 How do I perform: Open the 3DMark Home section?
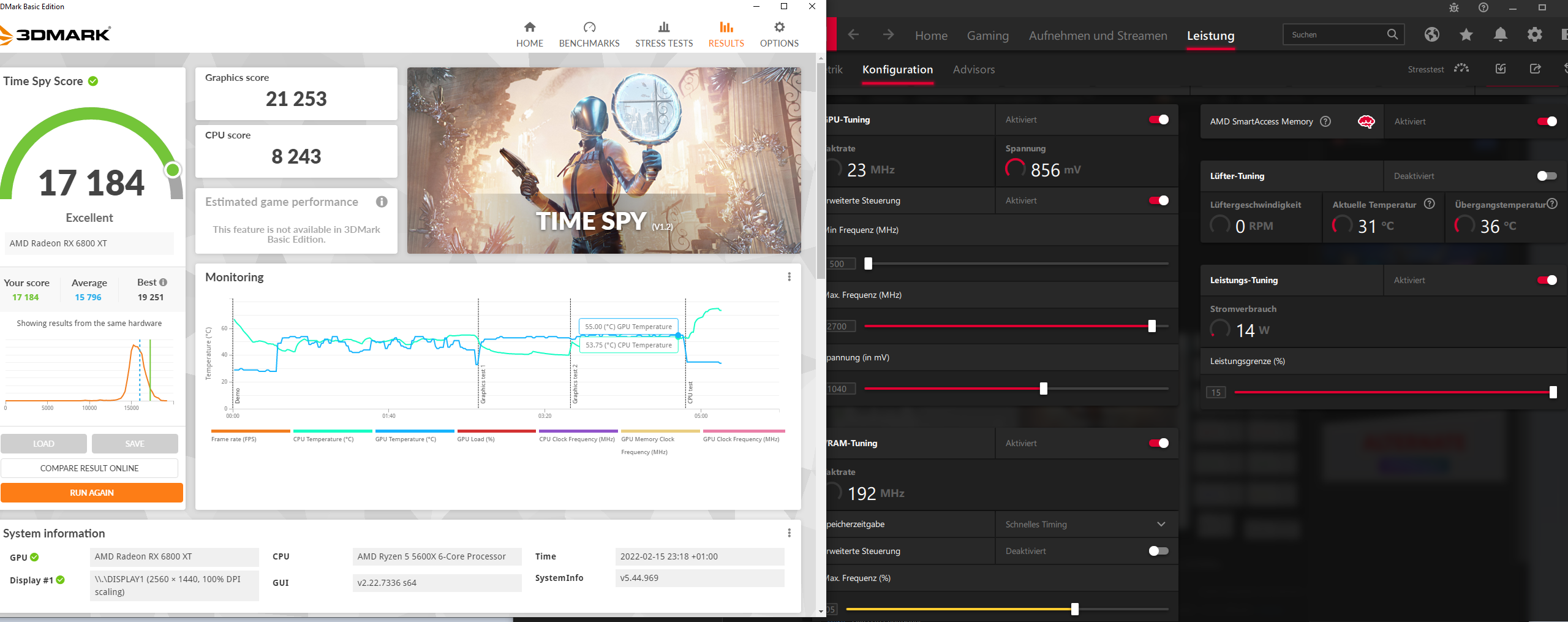point(529,34)
